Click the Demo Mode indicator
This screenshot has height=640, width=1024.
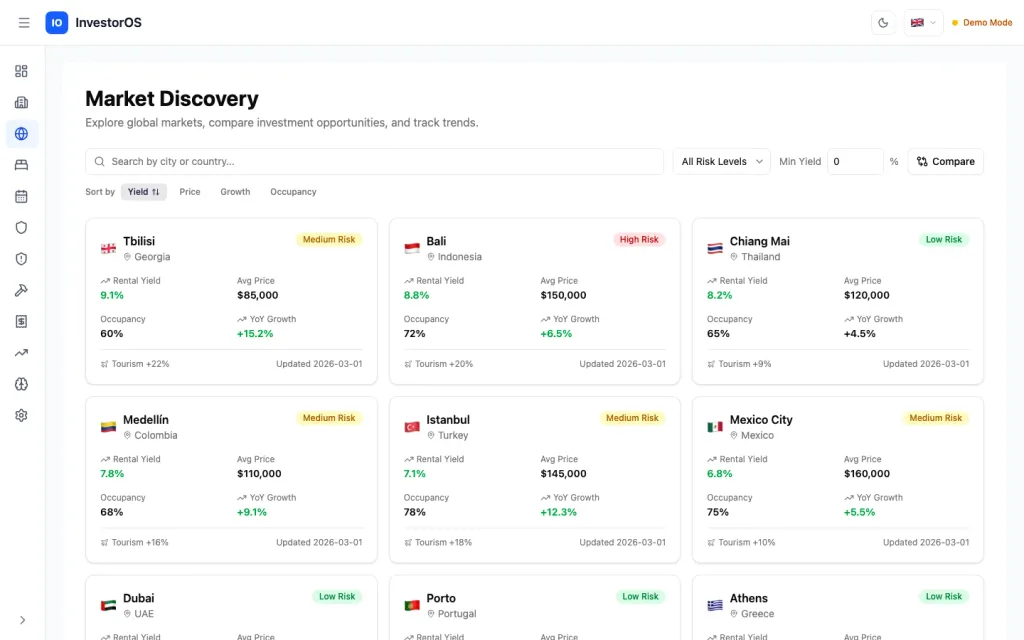point(982,23)
